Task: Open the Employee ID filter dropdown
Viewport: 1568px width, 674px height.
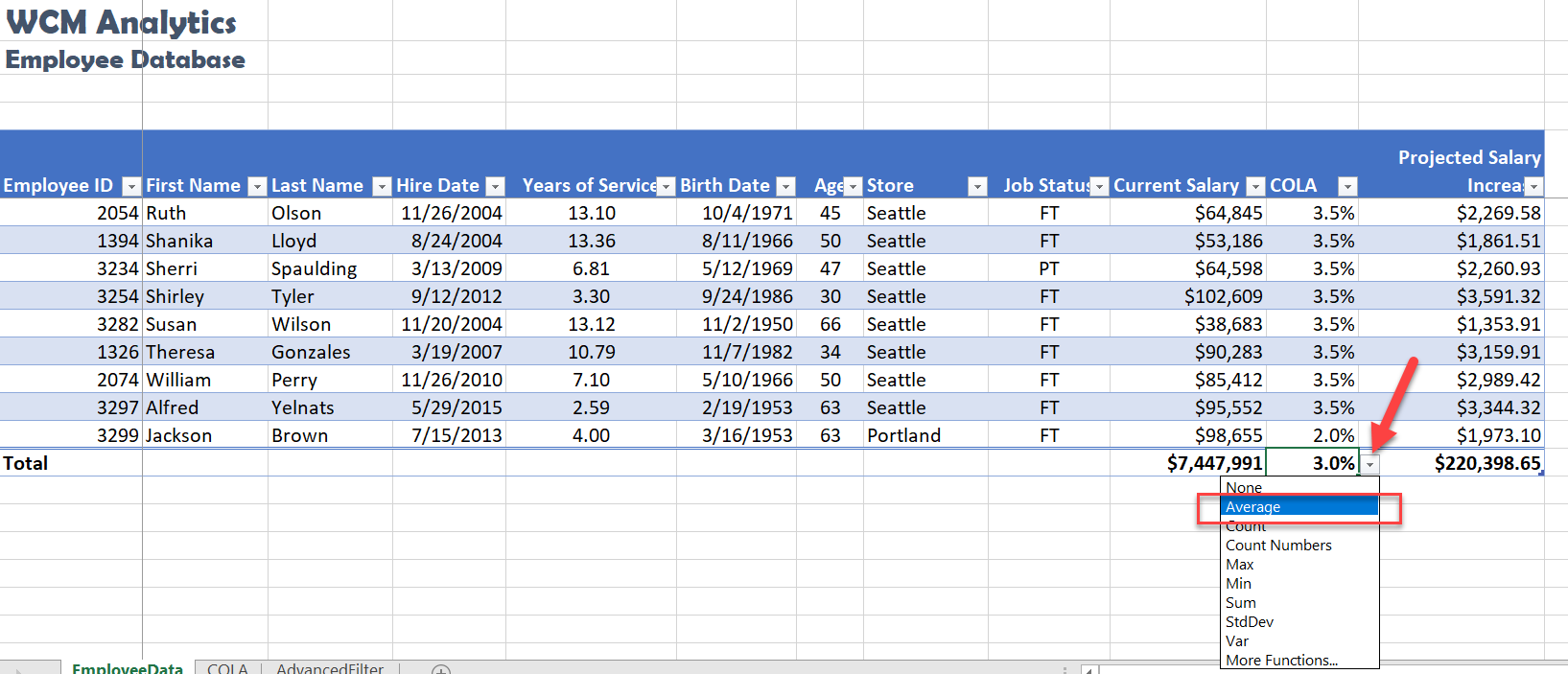Action: pos(131,186)
